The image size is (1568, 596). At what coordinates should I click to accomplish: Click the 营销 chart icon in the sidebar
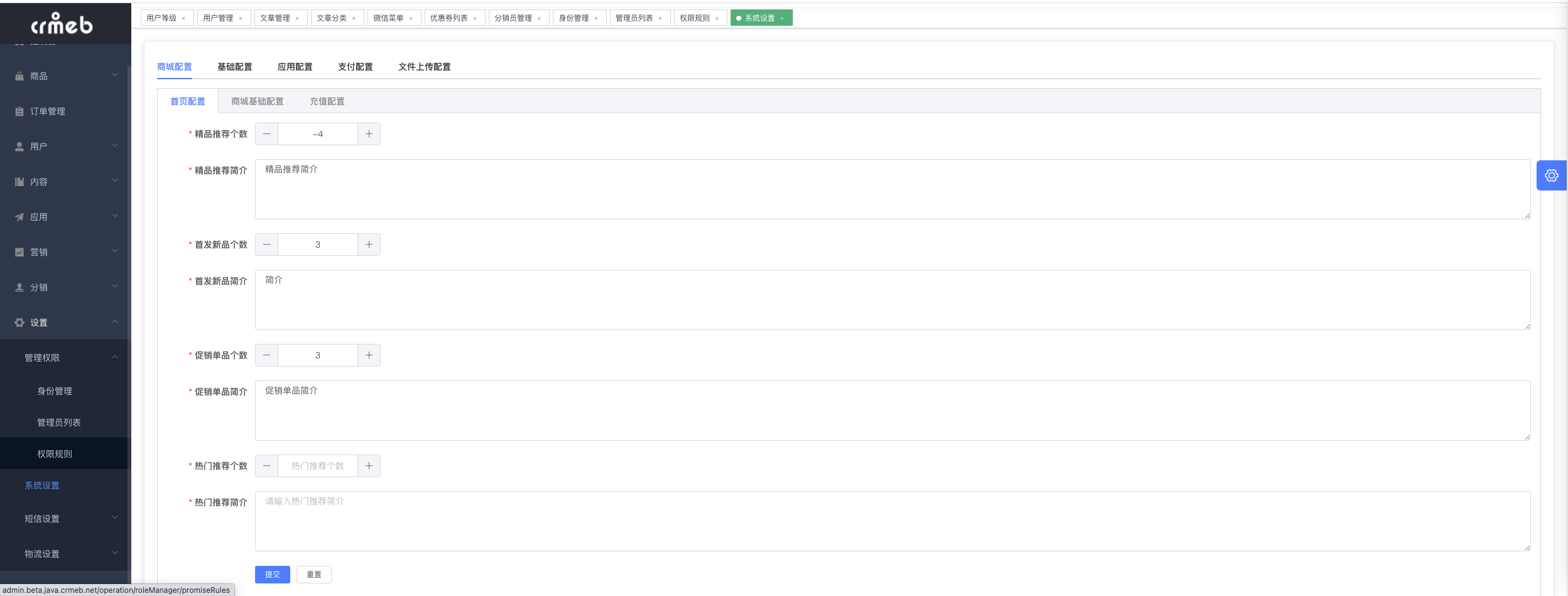coord(19,252)
